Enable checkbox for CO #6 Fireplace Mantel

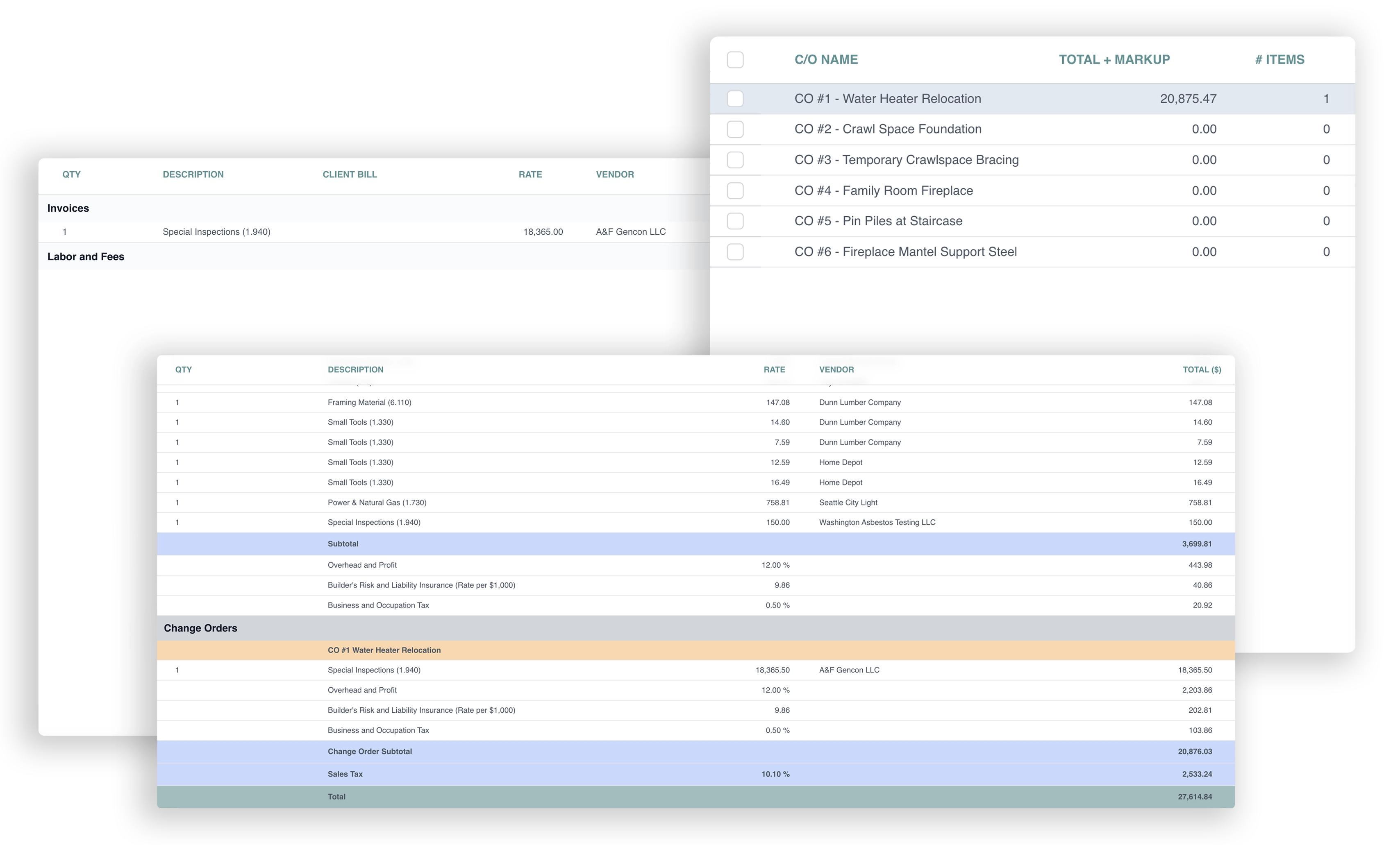click(735, 251)
